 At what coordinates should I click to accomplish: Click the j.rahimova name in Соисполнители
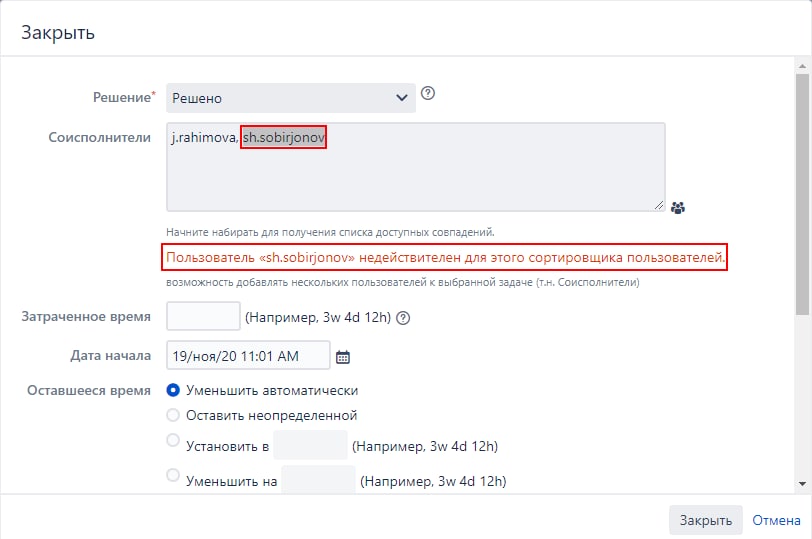coord(205,138)
